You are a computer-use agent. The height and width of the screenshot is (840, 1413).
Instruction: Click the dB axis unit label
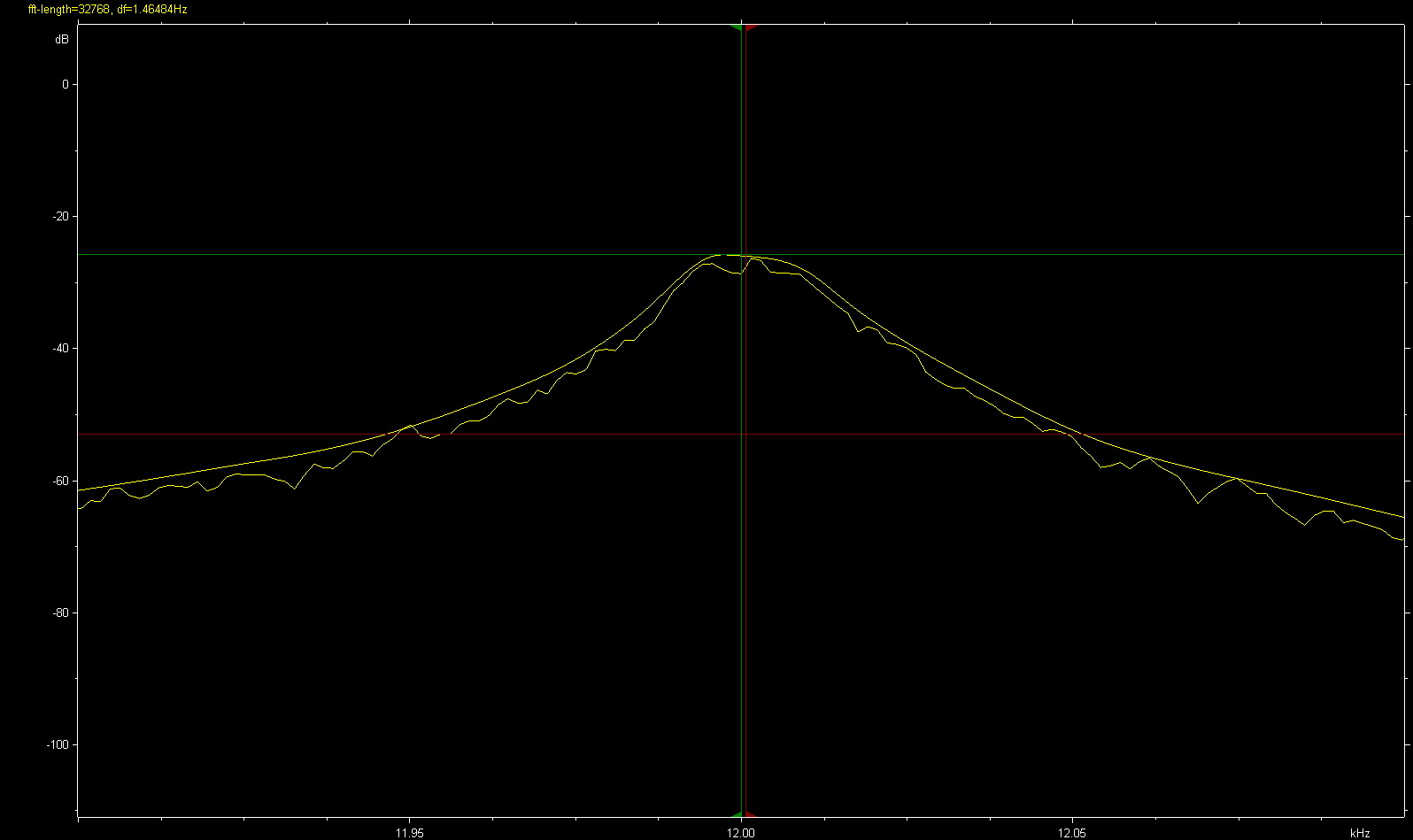click(x=61, y=40)
